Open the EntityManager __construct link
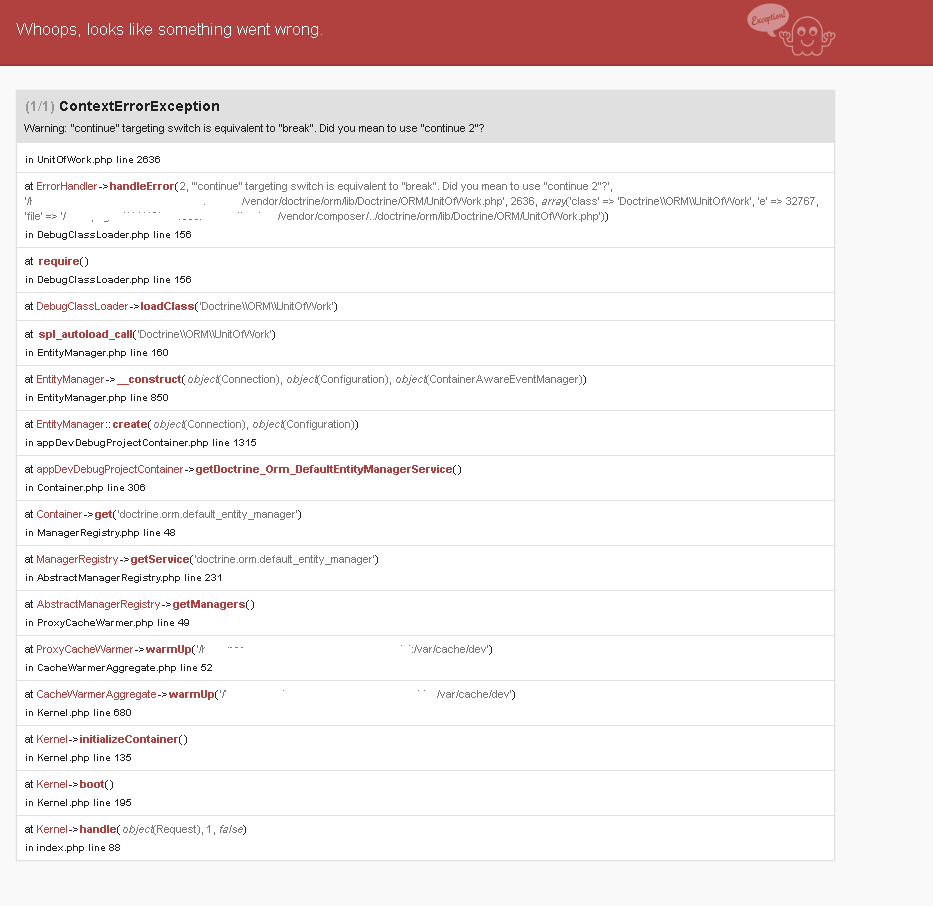 coord(150,378)
